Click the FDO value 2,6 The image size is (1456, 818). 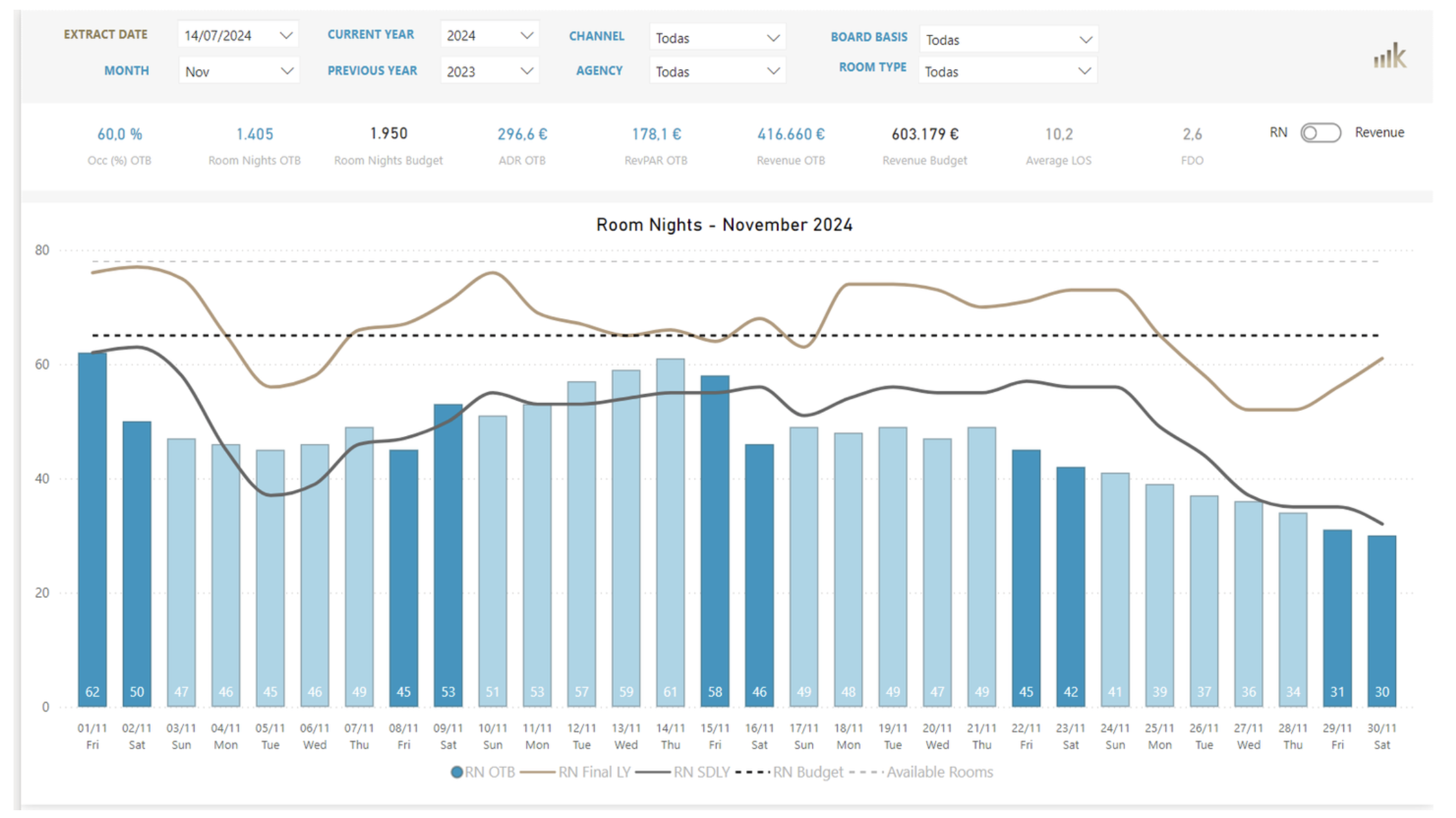pyautogui.click(x=1192, y=134)
